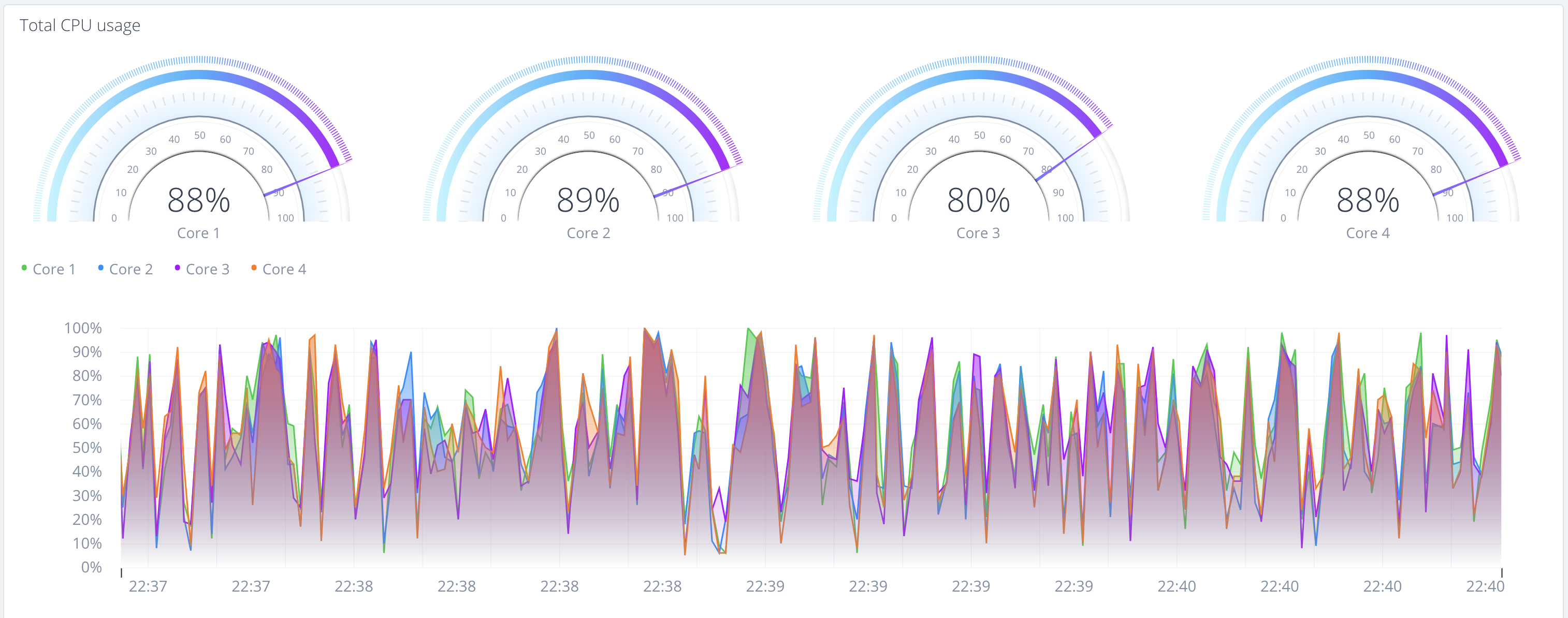Click the 89% value text
This screenshot has width=1568, height=618.
tap(588, 200)
